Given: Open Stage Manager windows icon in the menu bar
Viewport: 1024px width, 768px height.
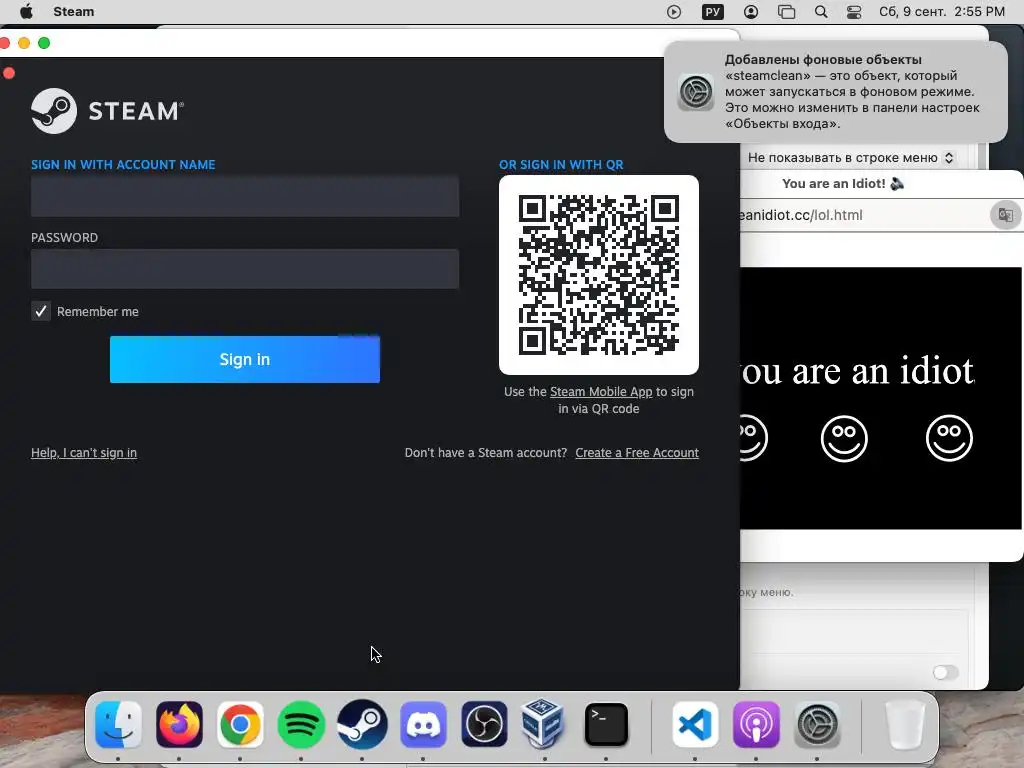Looking at the screenshot, I should pyautogui.click(x=786, y=12).
